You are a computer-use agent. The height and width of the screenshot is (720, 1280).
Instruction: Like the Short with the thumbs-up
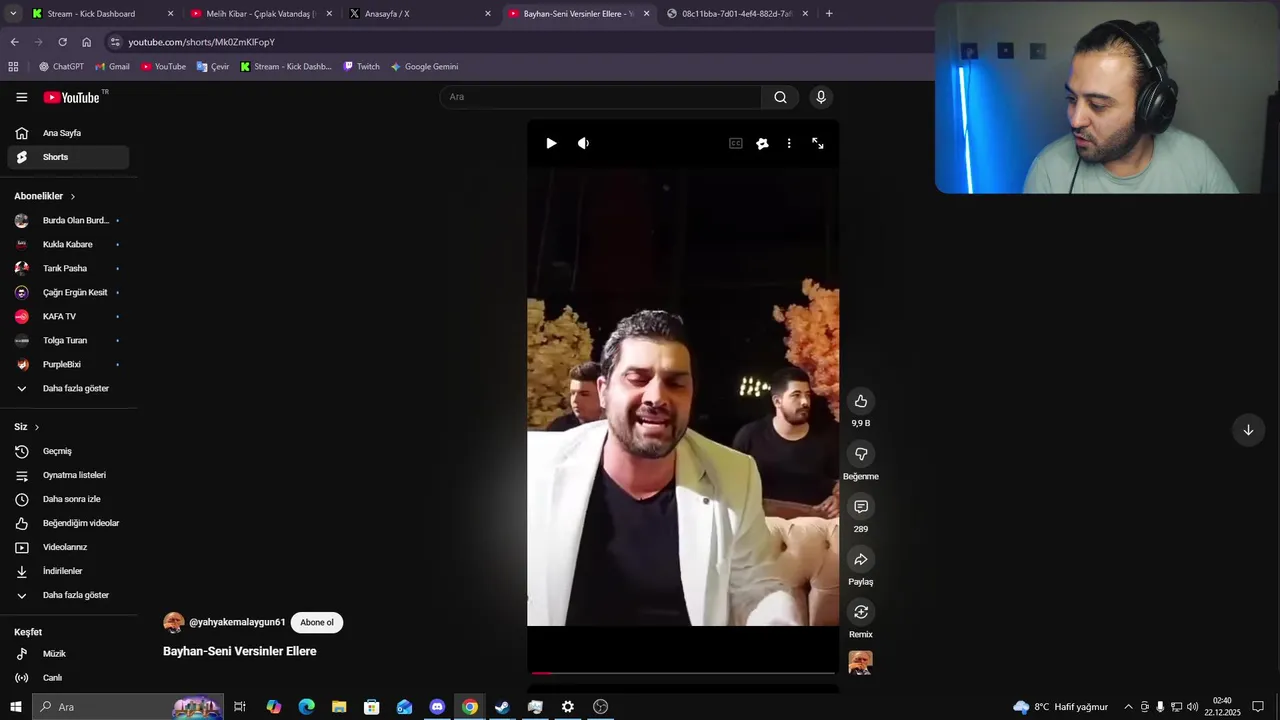(861, 401)
